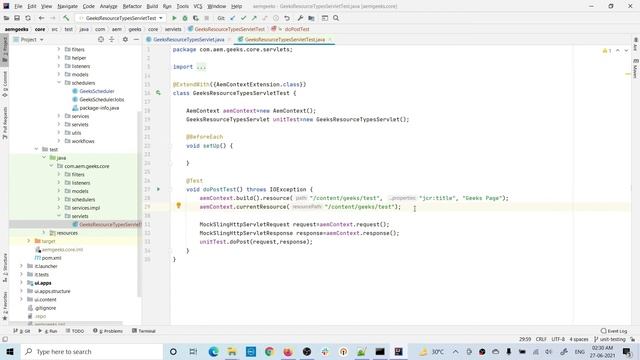Viewport: 640px width, 360px height.
Task: Select the GeeksResourceTypesServletTest.java tab
Action: click(x=285, y=40)
